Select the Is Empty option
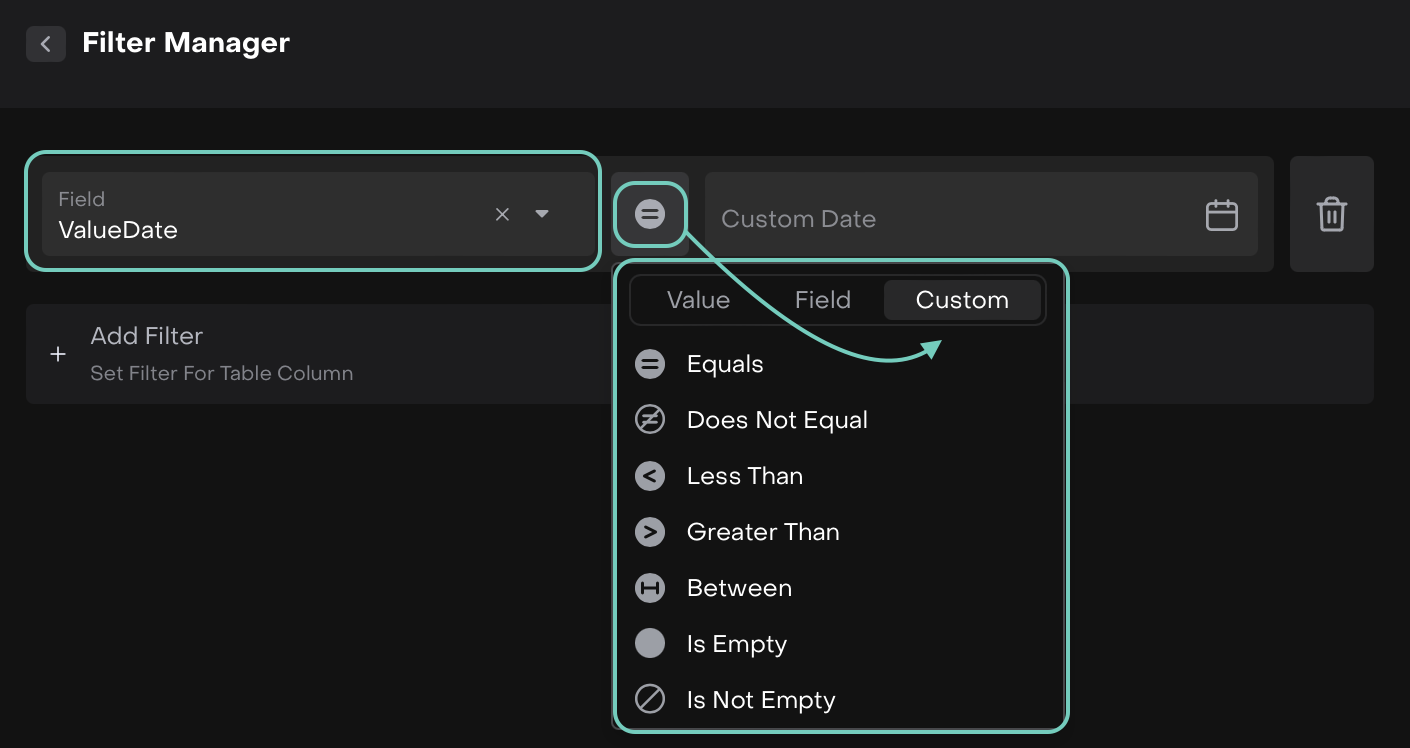The width and height of the screenshot is (1410, 748). pyautogui.click(x=736, y=644)
